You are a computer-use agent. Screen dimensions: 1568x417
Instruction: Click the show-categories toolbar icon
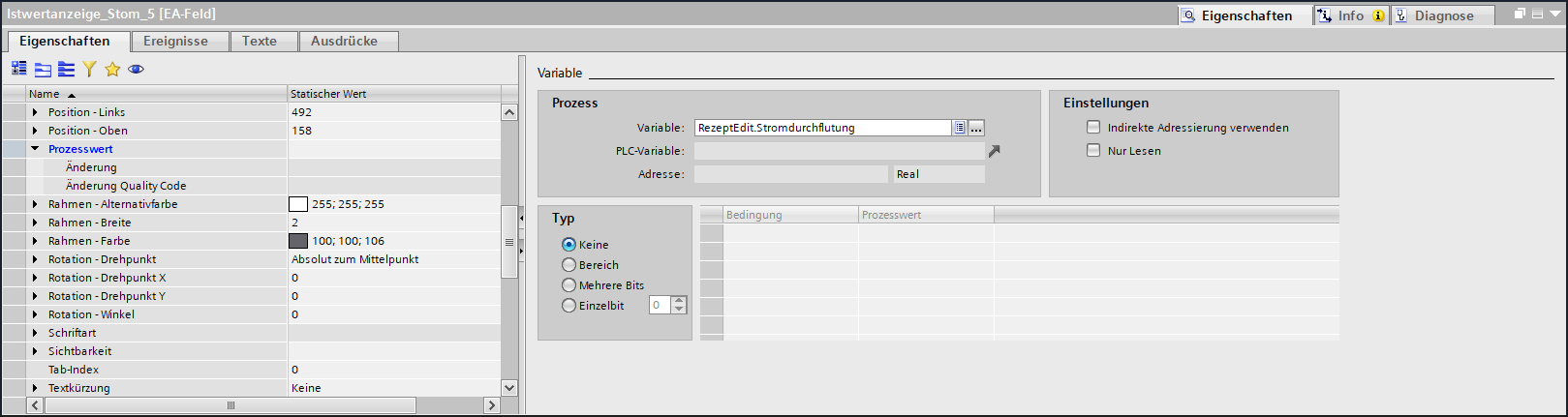click(43, 69)
